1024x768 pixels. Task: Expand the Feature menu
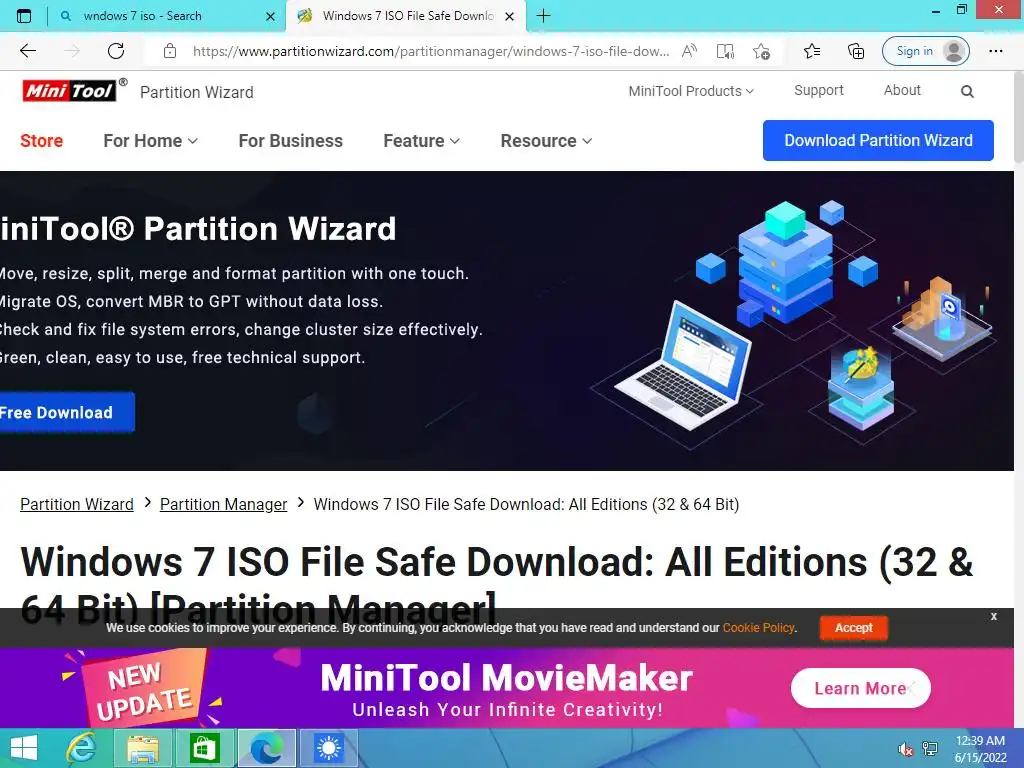pos(421,141)
